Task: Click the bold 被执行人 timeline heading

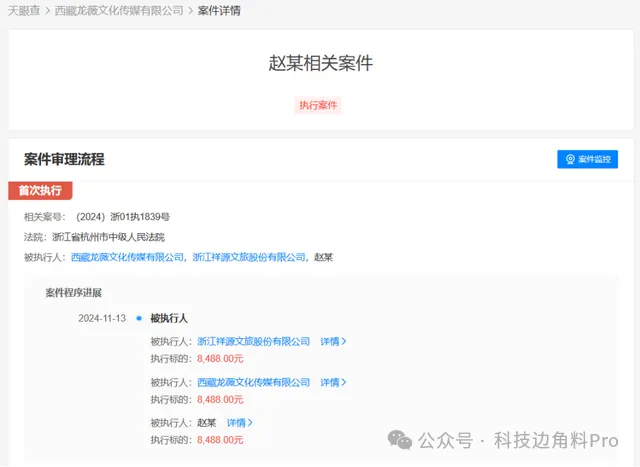Action: tap(169, 318)
